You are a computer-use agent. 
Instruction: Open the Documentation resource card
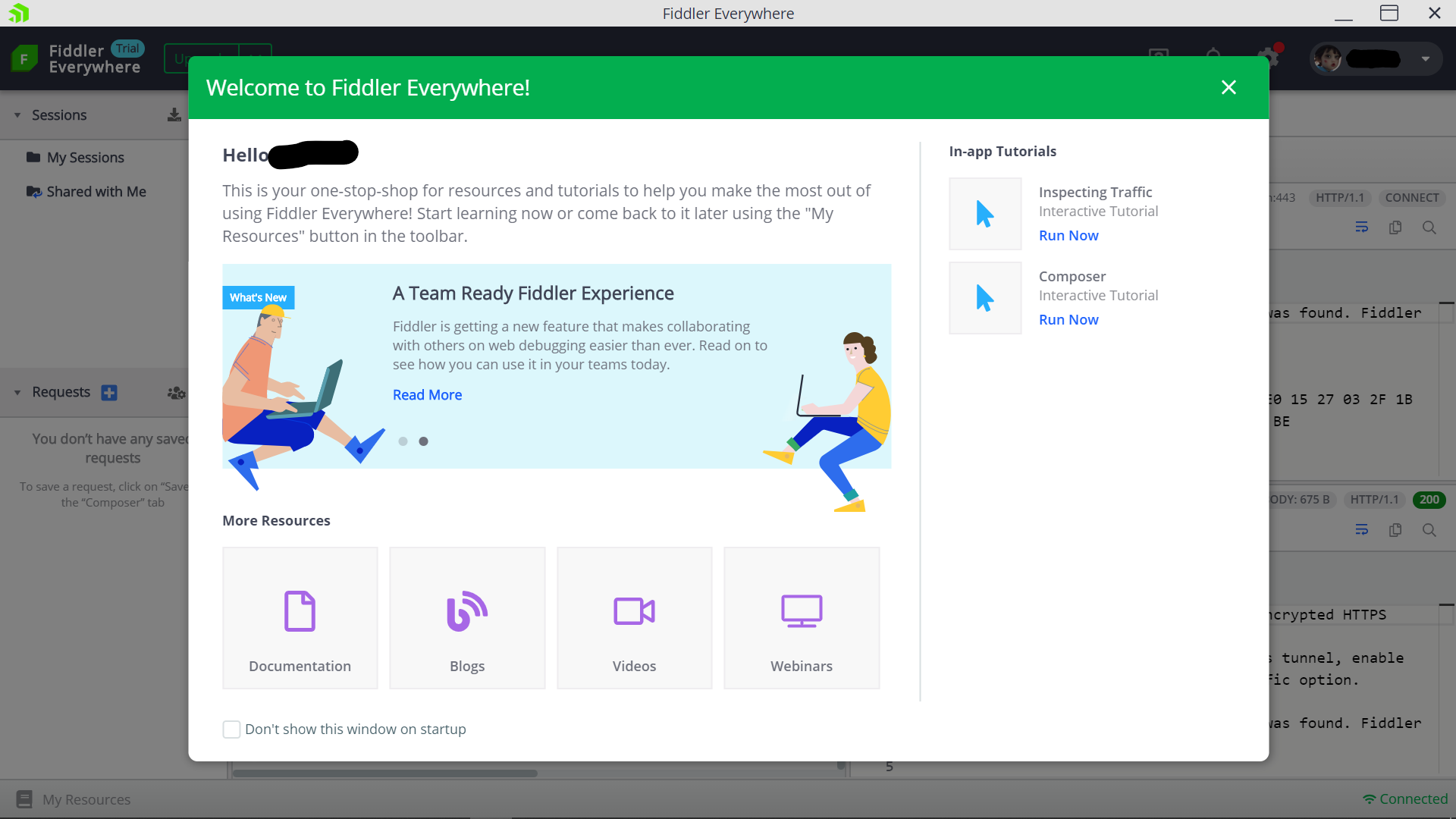[300, 618]
